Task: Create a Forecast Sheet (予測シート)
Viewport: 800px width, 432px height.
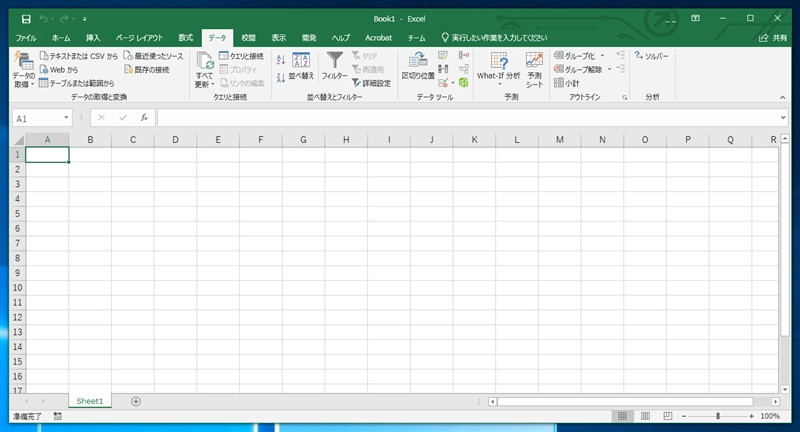Action: click(534, 69)
